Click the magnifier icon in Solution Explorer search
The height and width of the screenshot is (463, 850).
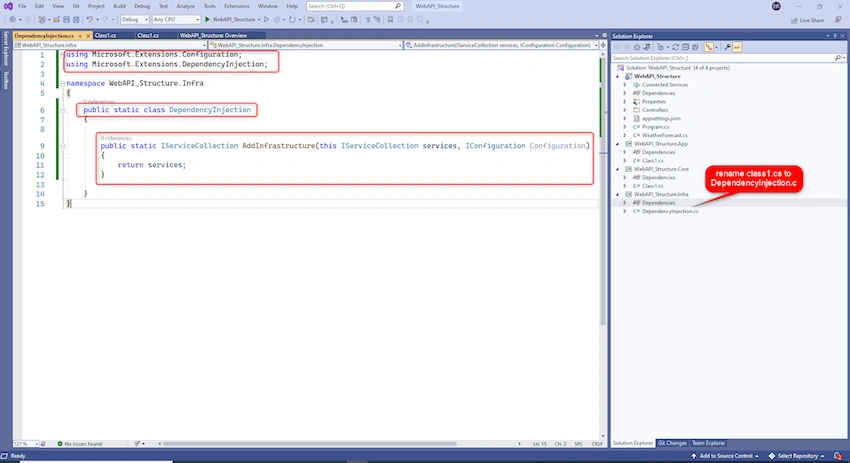838,57
